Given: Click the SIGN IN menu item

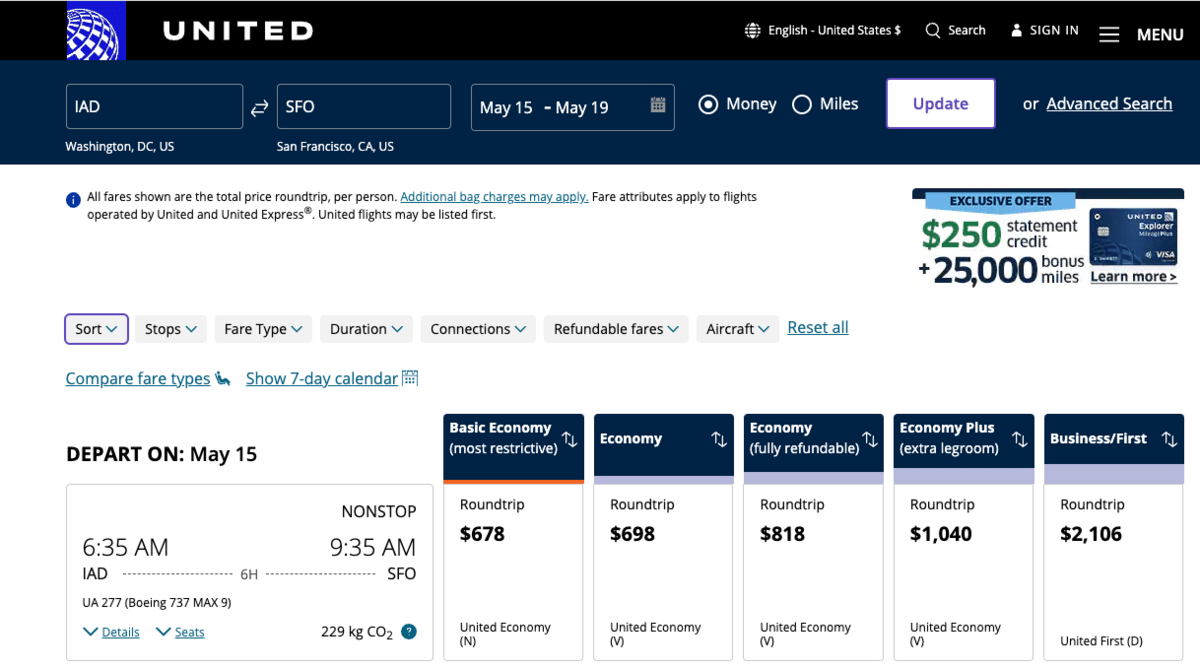Looking at the screenshot, I should (x=1044, y=31).
